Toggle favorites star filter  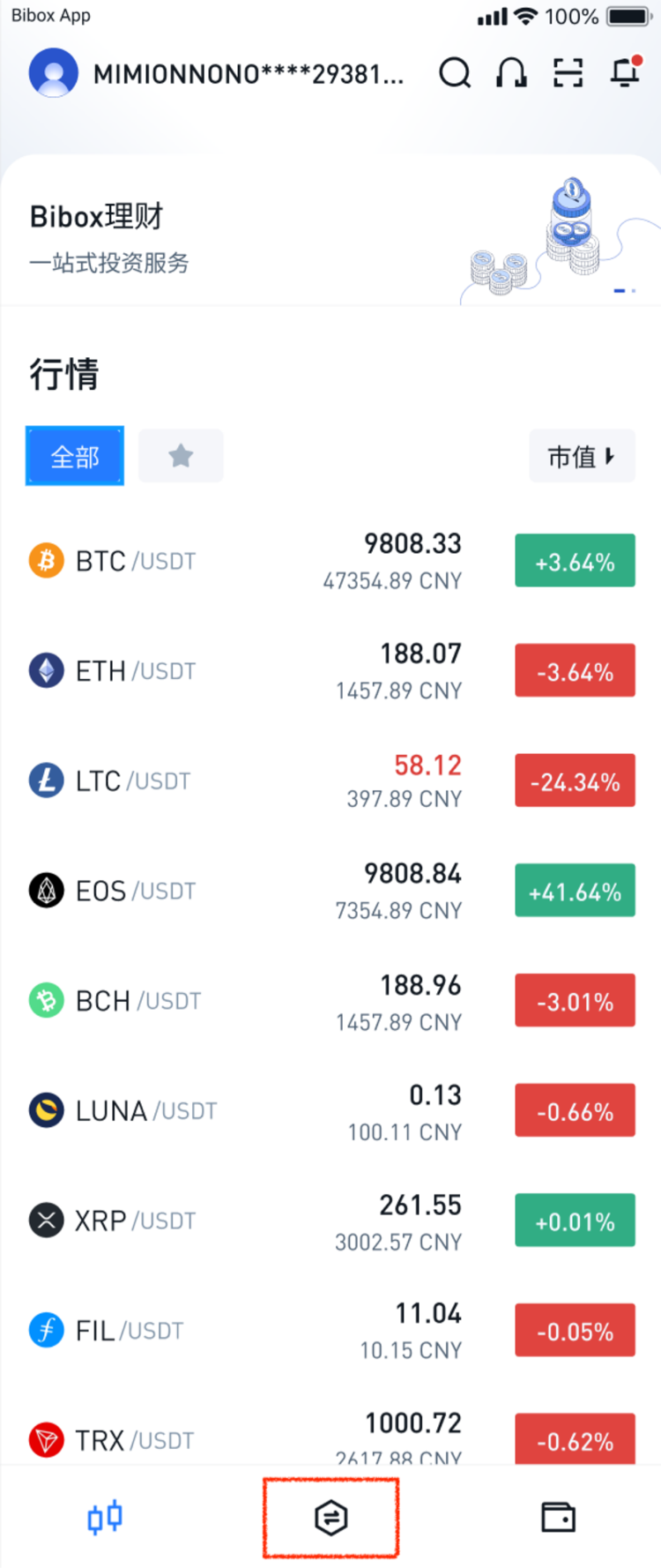point(181,456)
